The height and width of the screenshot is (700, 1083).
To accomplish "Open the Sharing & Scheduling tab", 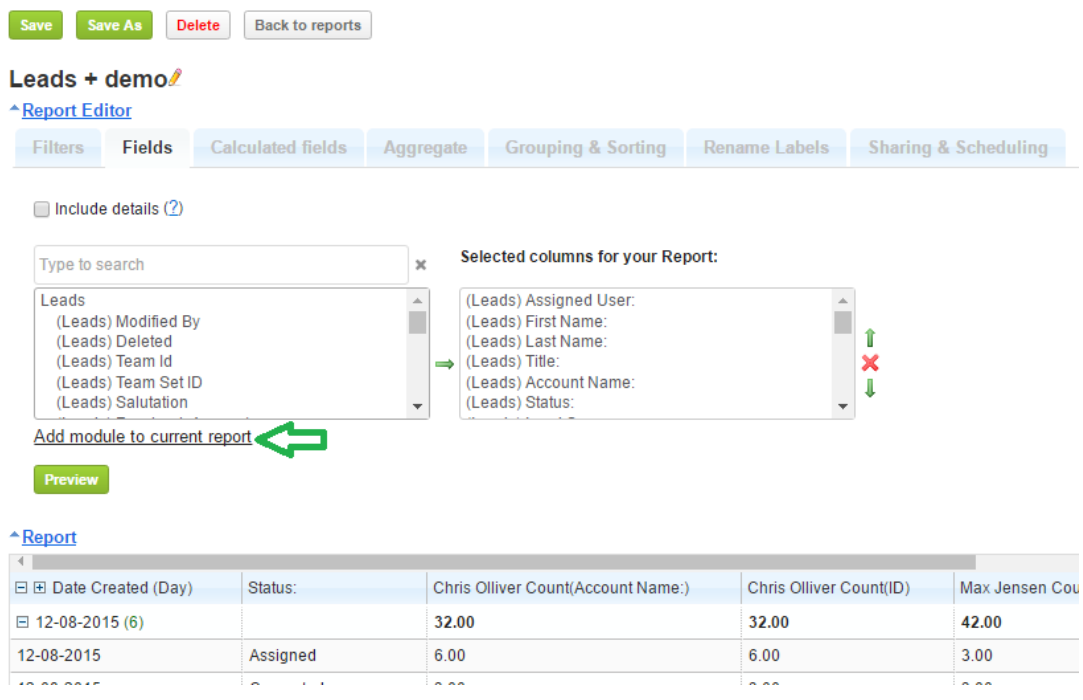I will tap(957, 148).
